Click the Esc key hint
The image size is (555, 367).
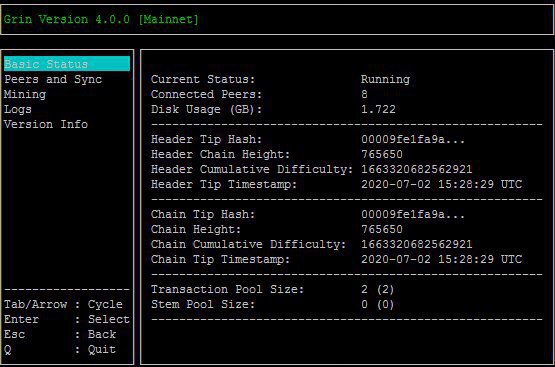click(15, 334)
